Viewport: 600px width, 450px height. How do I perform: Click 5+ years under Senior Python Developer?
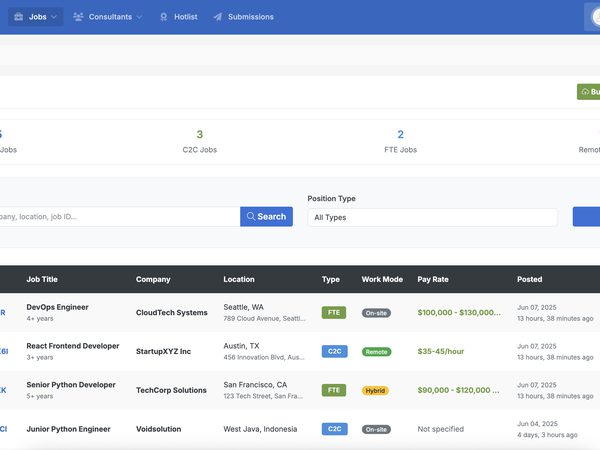click(x=40, y=396)
